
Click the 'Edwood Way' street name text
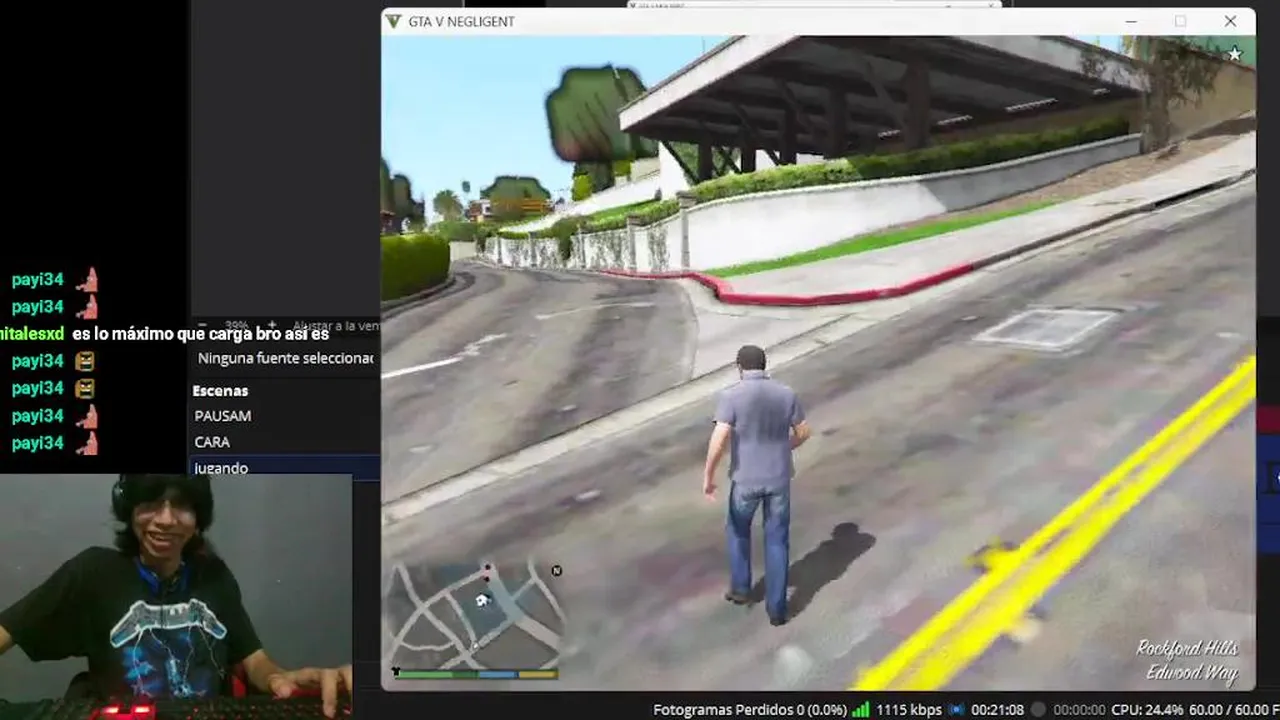1192,673
